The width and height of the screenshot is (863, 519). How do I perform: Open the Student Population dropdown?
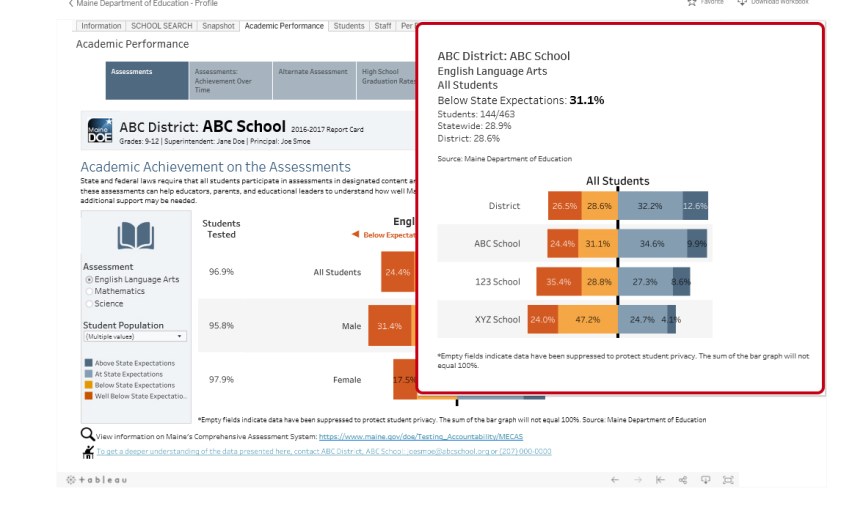pos(134,337)
